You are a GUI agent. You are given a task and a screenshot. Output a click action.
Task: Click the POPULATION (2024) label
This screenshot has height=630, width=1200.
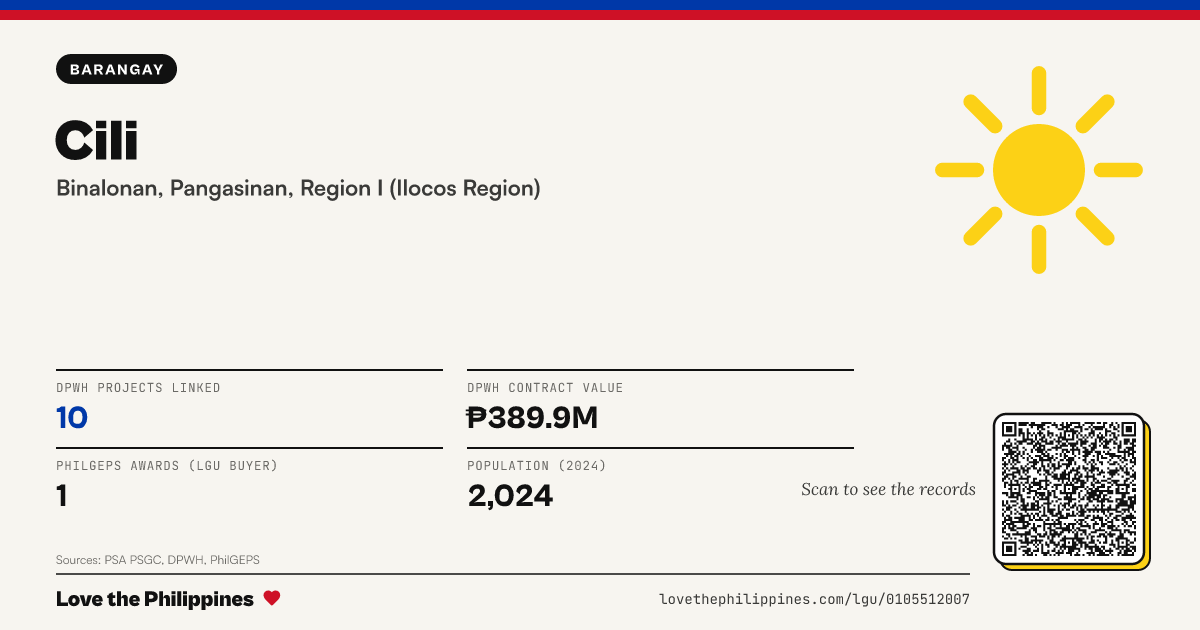pyautogui.click(x=537, y=466)
